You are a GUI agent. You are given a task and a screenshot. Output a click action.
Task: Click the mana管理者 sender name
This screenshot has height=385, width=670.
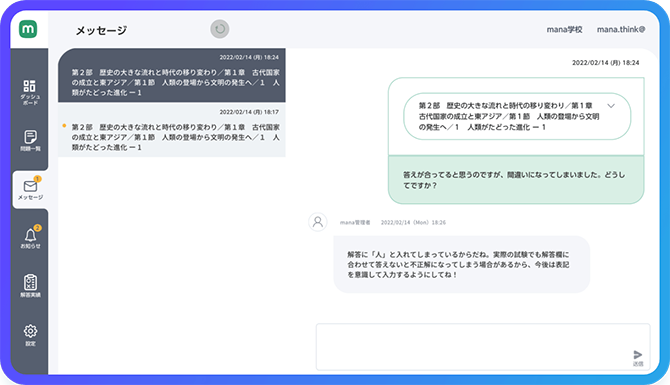click(355, 223)
